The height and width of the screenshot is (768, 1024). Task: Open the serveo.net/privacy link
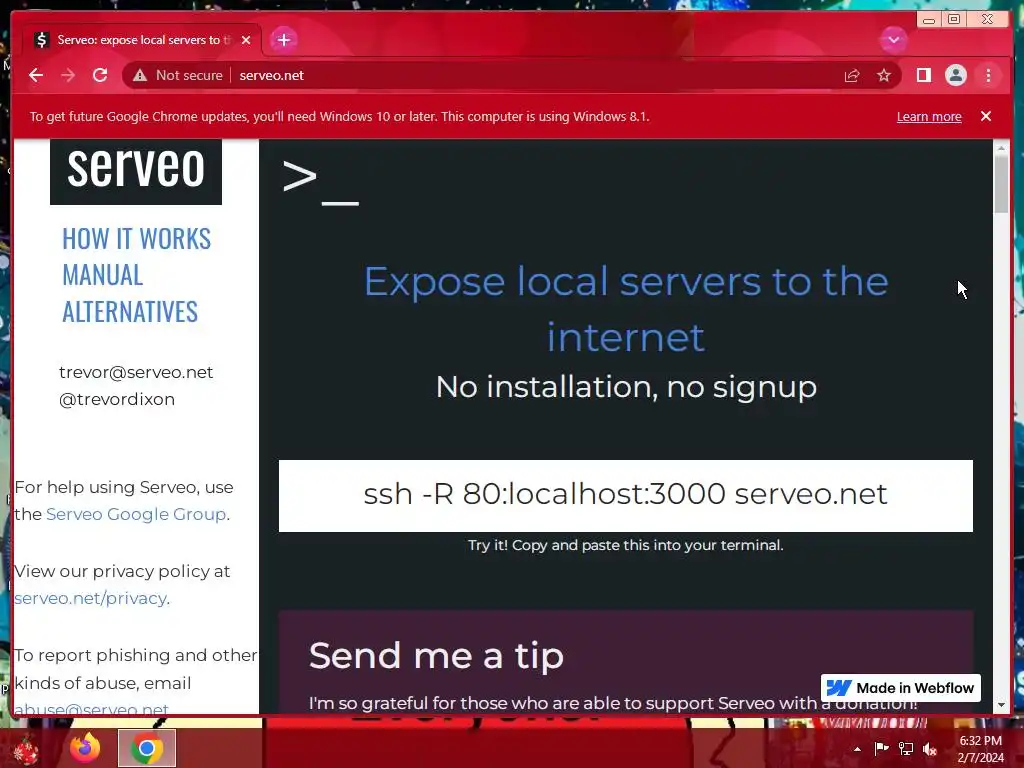[x=90, y=598]
